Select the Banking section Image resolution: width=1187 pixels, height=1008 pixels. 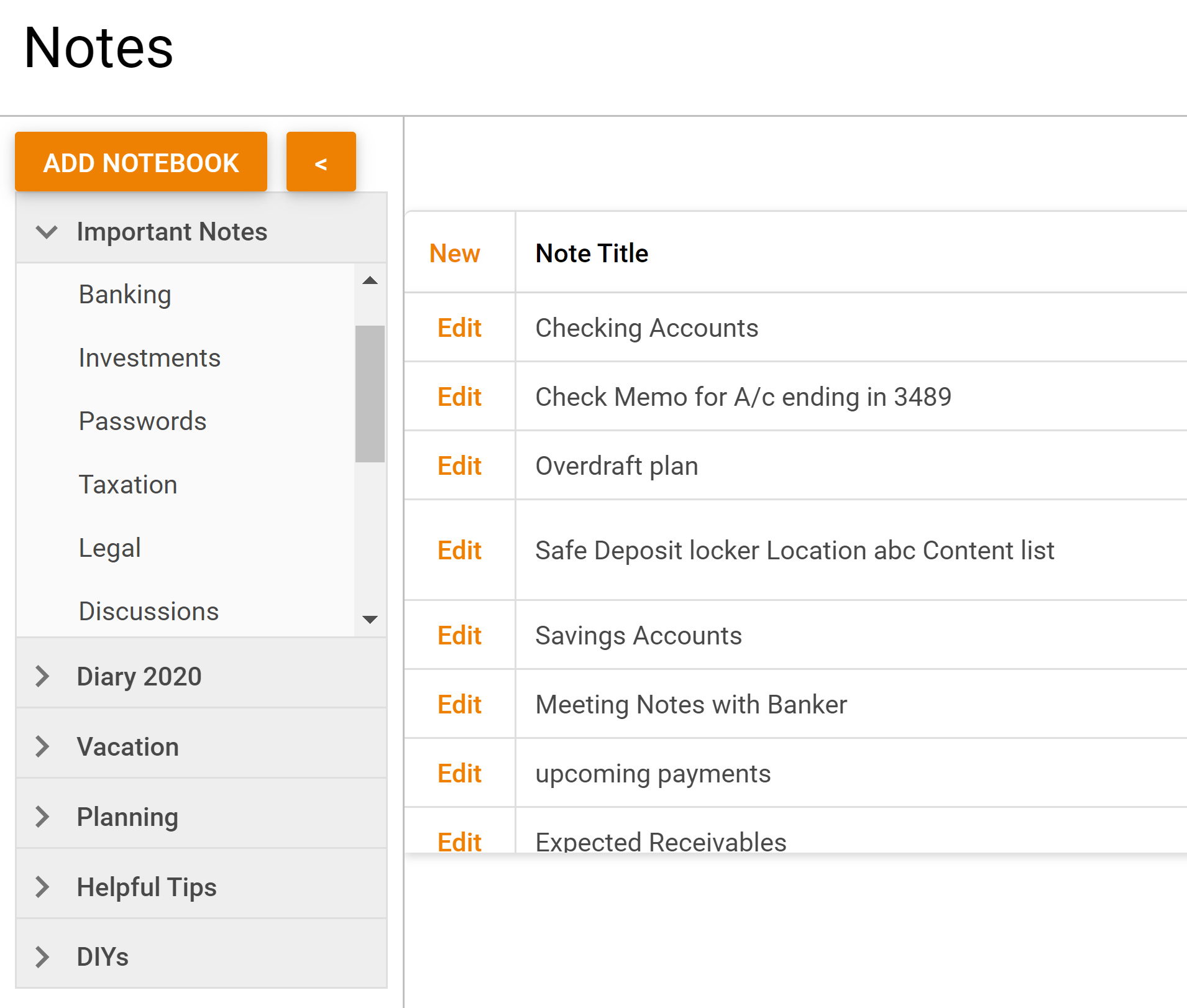125,295
